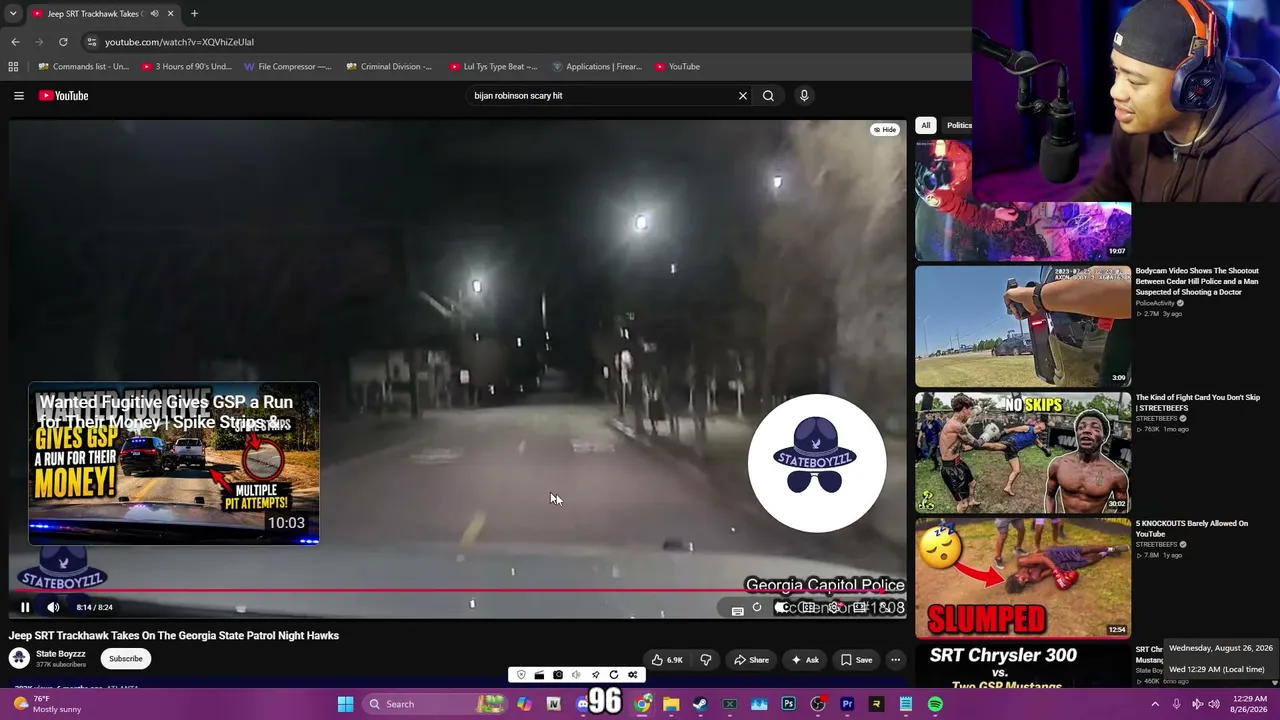Open 'The Kind of Fight Card' title
1280x720 pixels.
point(1197,402)
